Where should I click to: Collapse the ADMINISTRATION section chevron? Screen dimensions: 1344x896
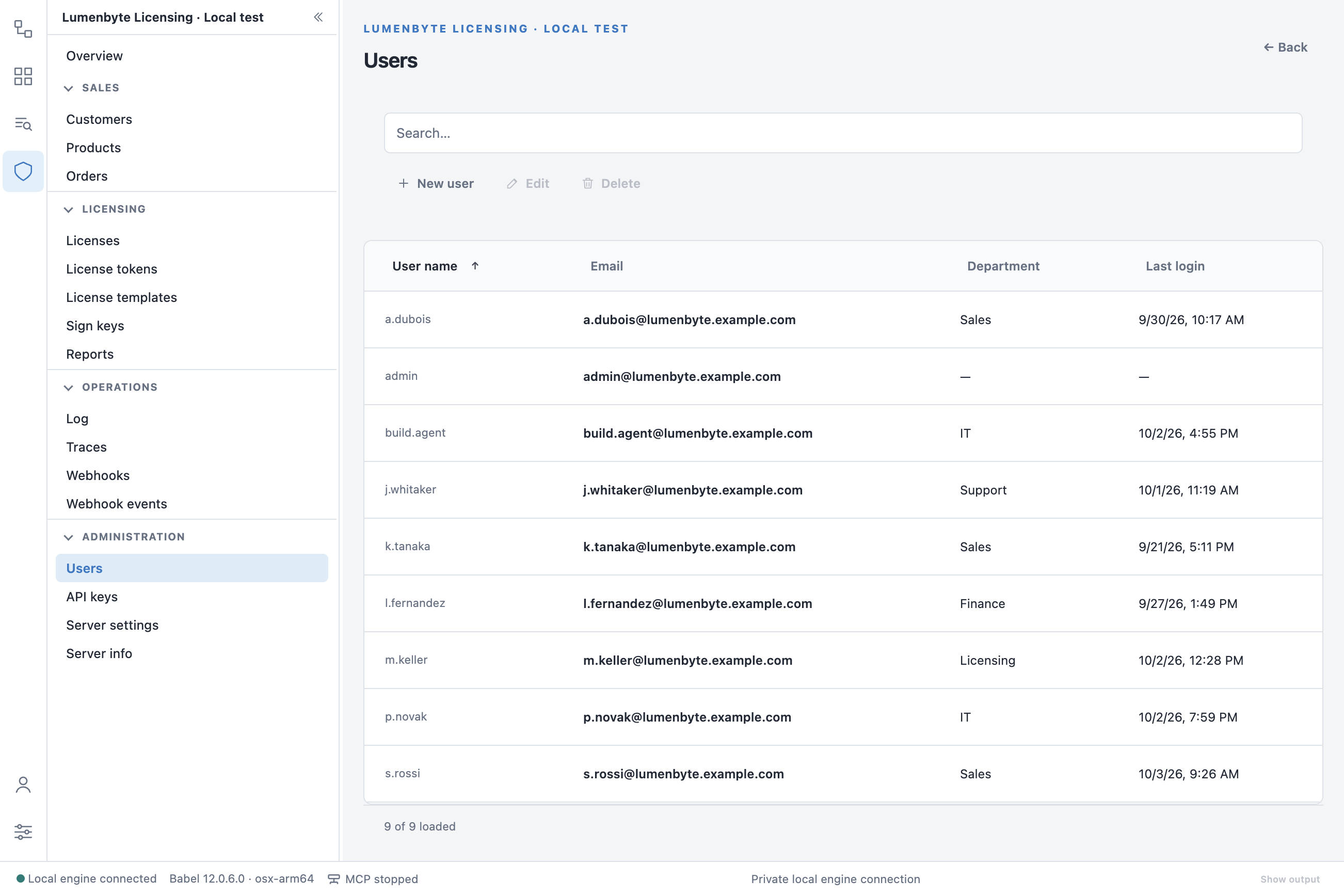69,537
